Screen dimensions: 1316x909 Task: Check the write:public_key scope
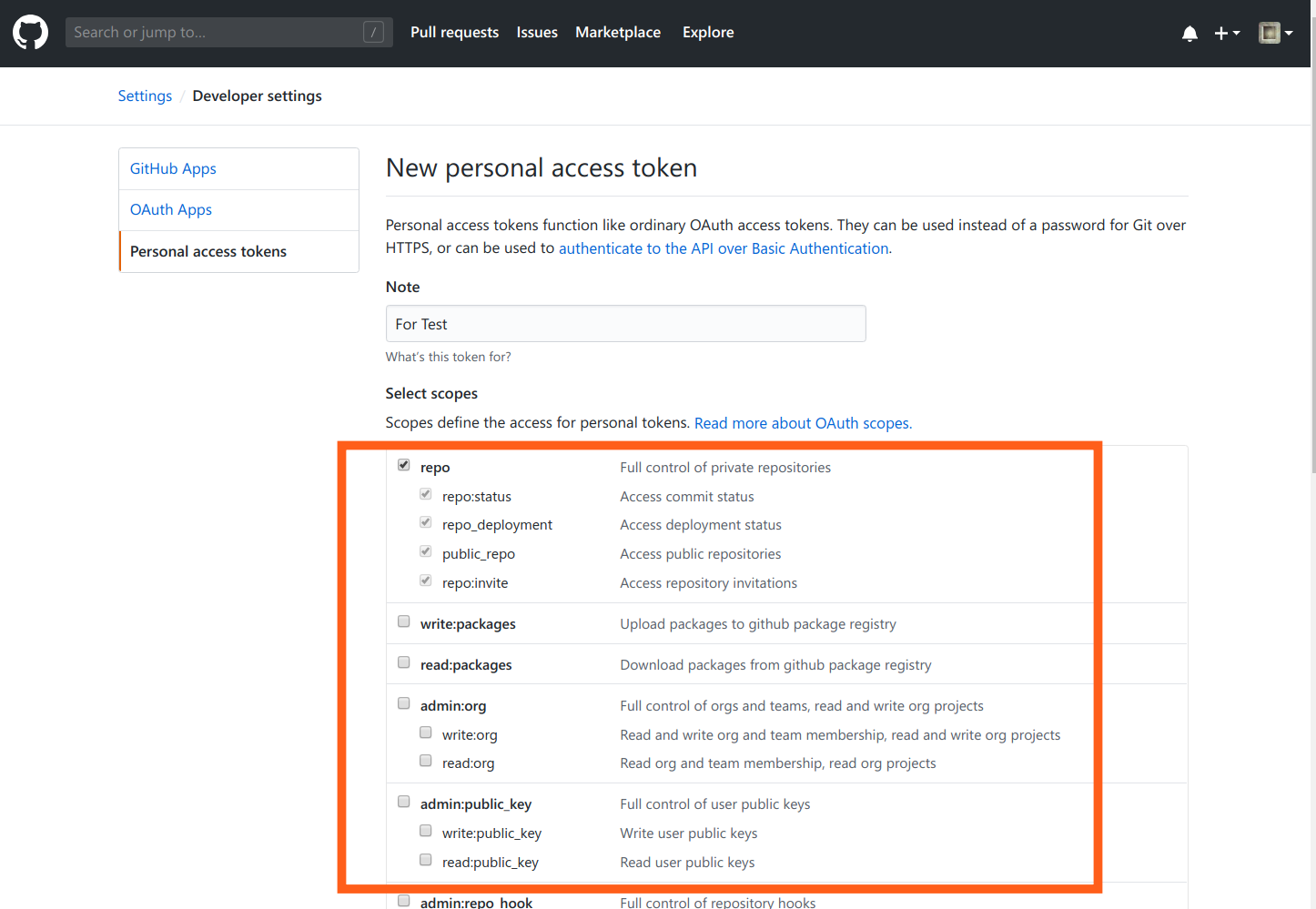(x=426, y=831)
